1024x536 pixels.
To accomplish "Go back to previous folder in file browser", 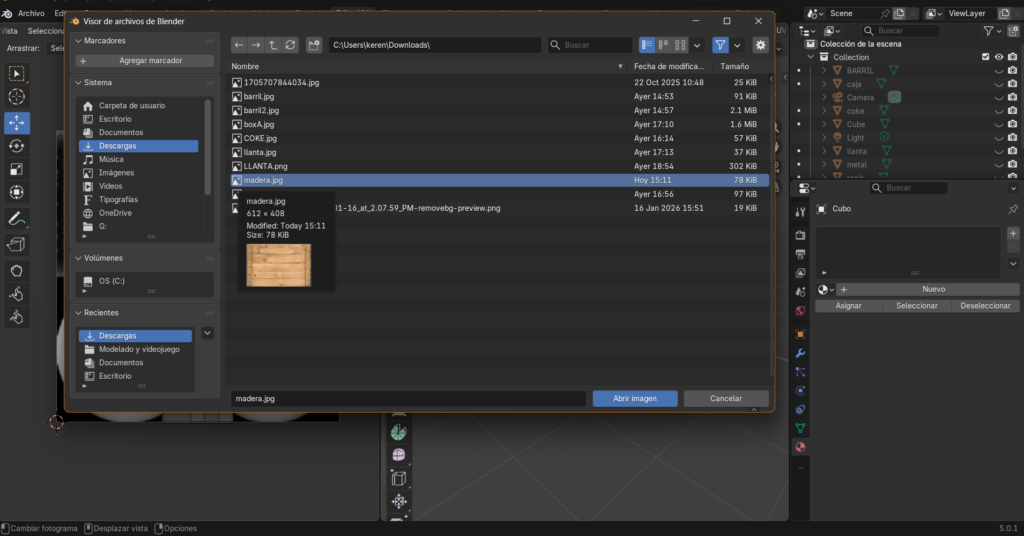I will pyautogui.click(x=239, y=45).
